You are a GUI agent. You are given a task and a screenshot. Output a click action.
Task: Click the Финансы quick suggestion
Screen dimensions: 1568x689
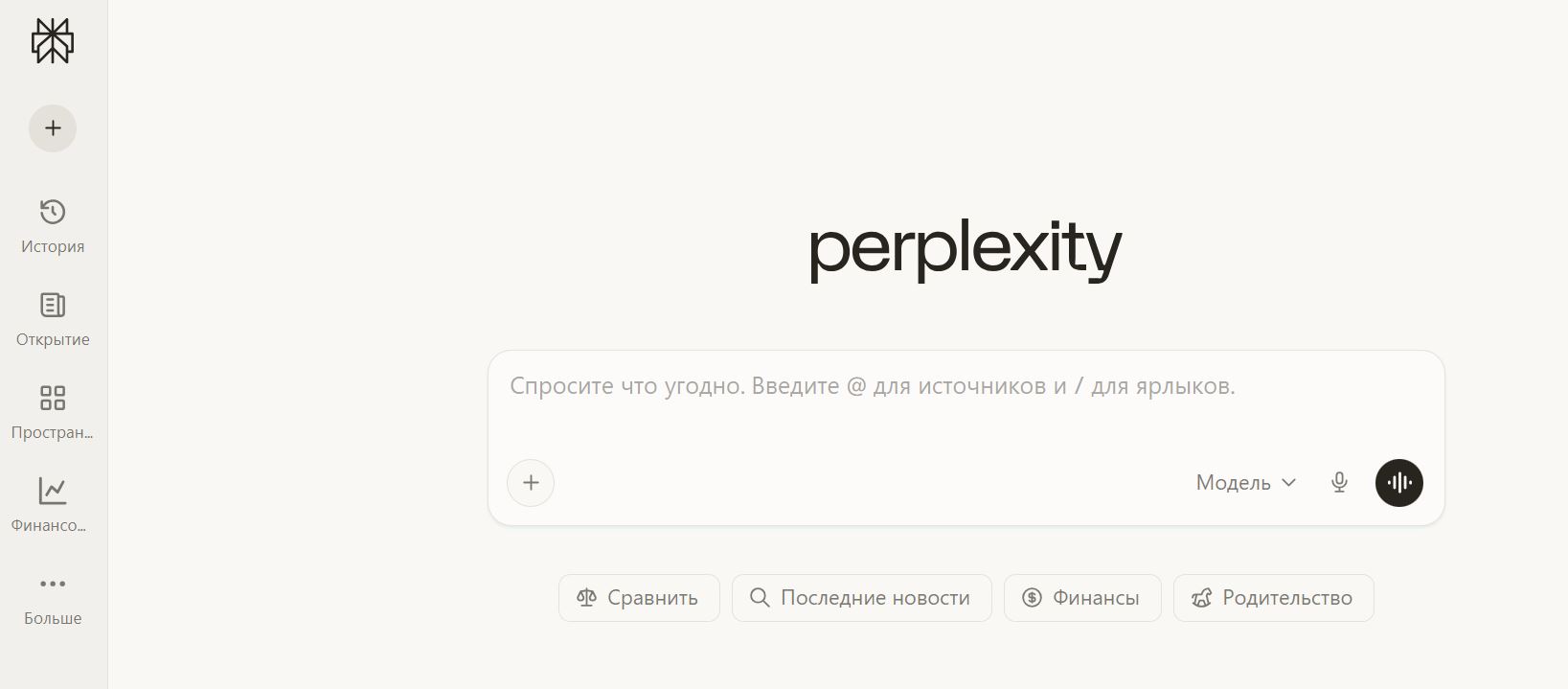point(1081,597)
